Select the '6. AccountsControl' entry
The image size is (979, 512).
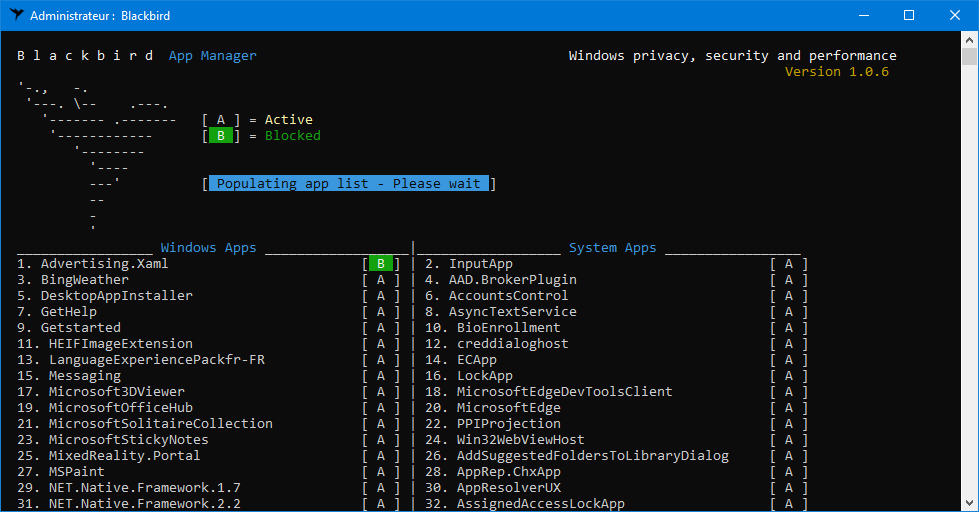point(497,296)
